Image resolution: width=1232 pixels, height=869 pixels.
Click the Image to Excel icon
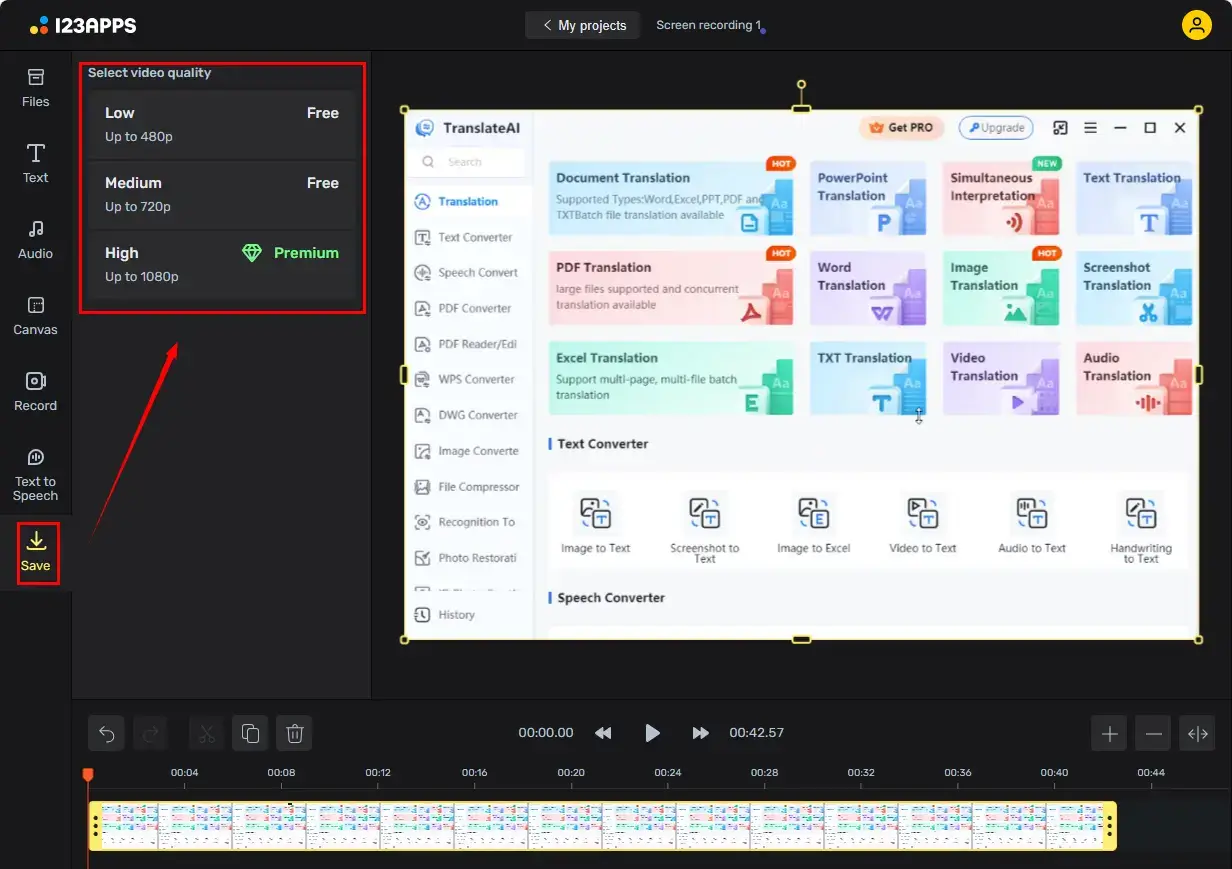pyautogui.click(x=813, y=513)
